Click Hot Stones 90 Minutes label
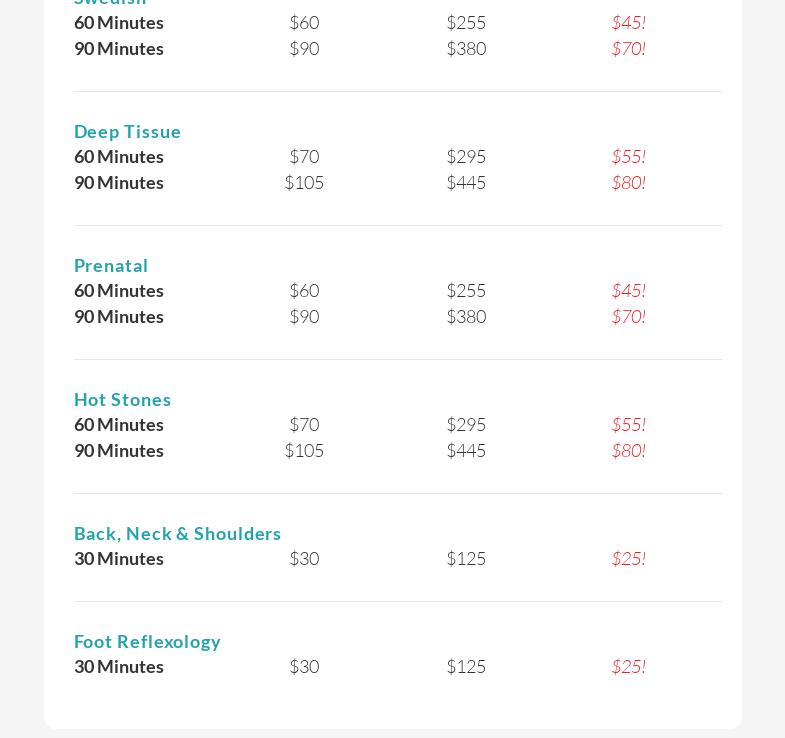This screenshot has width=785, height=738. [119, 450]
